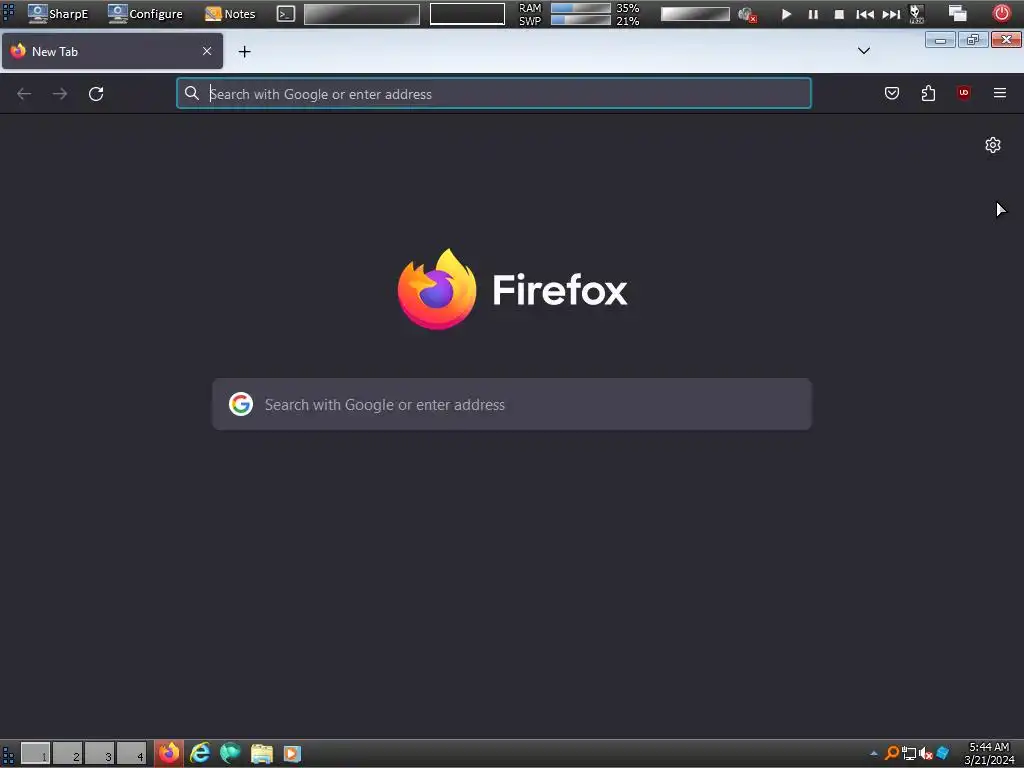Viewport: 1024px width, 768px height.
Task: Click the blue tray icon
Action: click(942, 754)
